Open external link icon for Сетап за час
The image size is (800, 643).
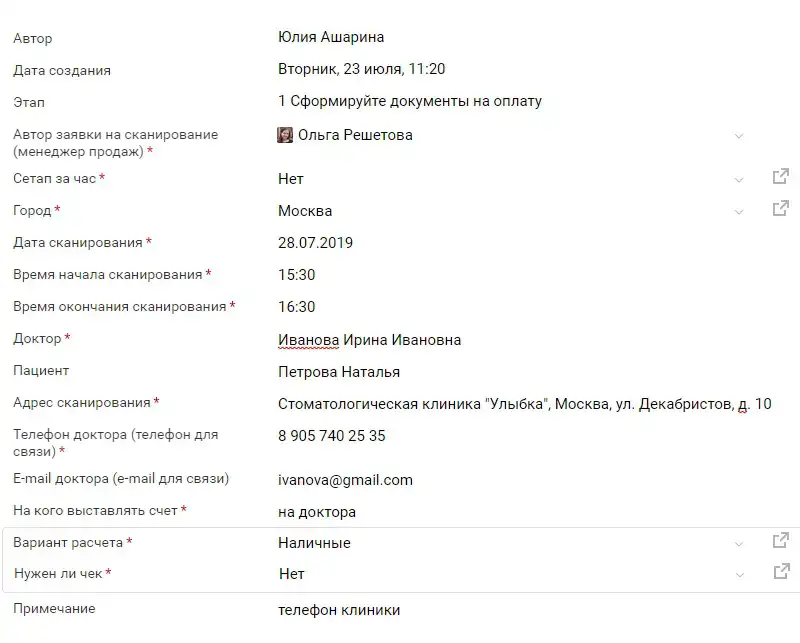pyautogui.click(x=781, y=177)
